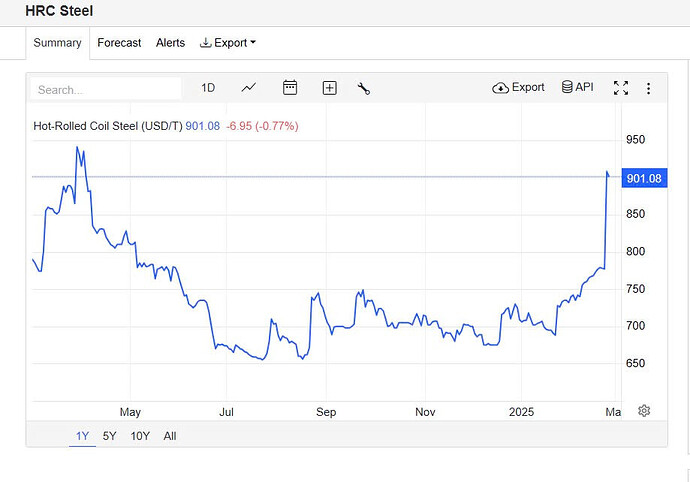This screenshot has width=690, height=482.
Task: Open the 1D interval selector
Action: pyautogui.click(x=208, y=88)
